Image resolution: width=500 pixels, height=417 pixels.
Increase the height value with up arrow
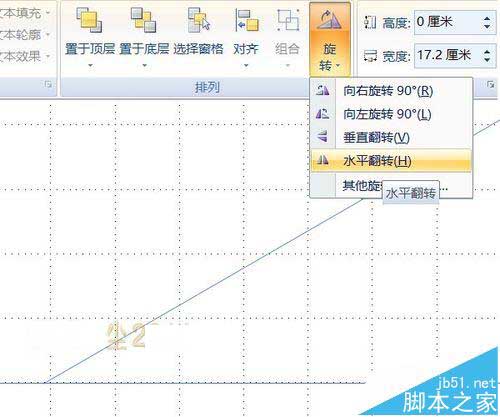(487, 19)
